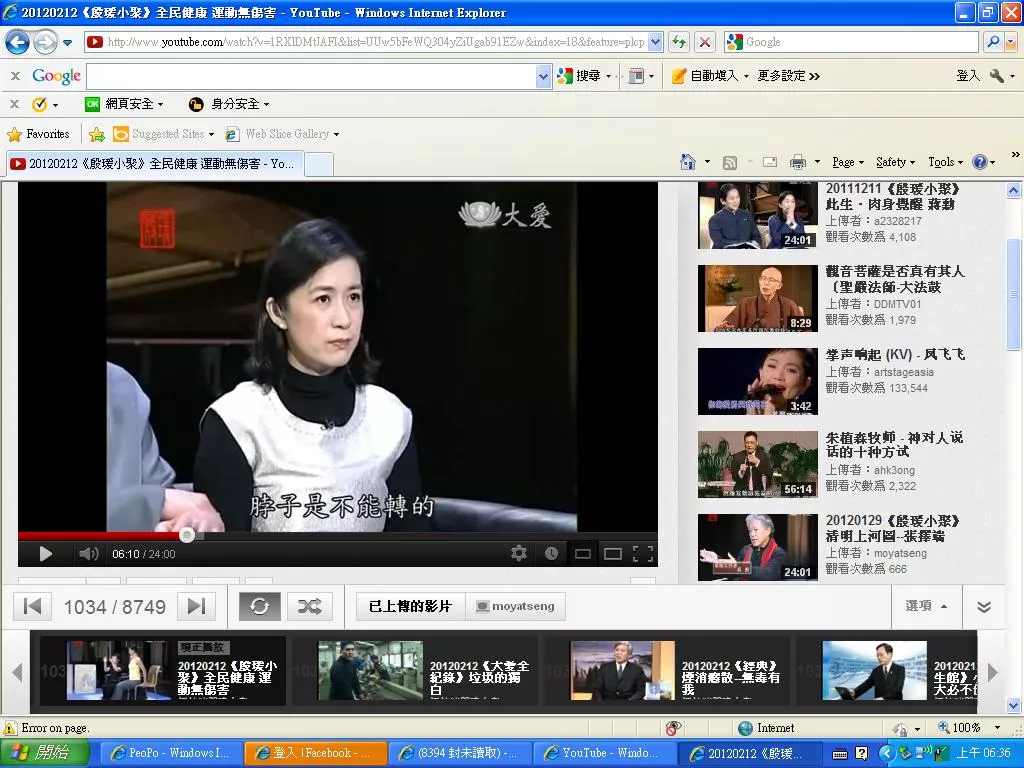This screenshot has width=1024, height=768.
Task: Click the IE Home icon
Action: point(688,162)
